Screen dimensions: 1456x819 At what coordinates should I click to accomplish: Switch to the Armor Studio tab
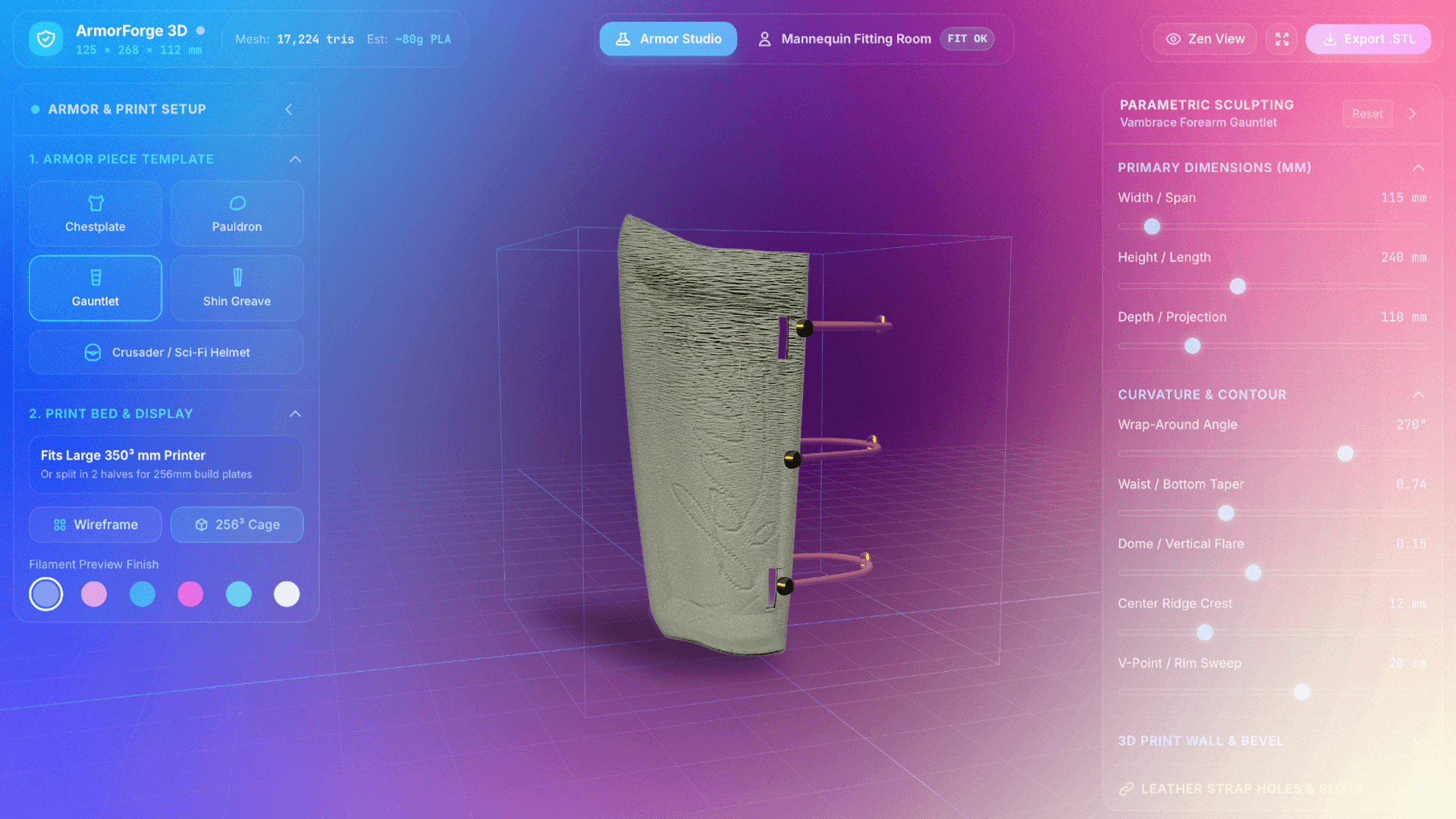click(668, 39)
